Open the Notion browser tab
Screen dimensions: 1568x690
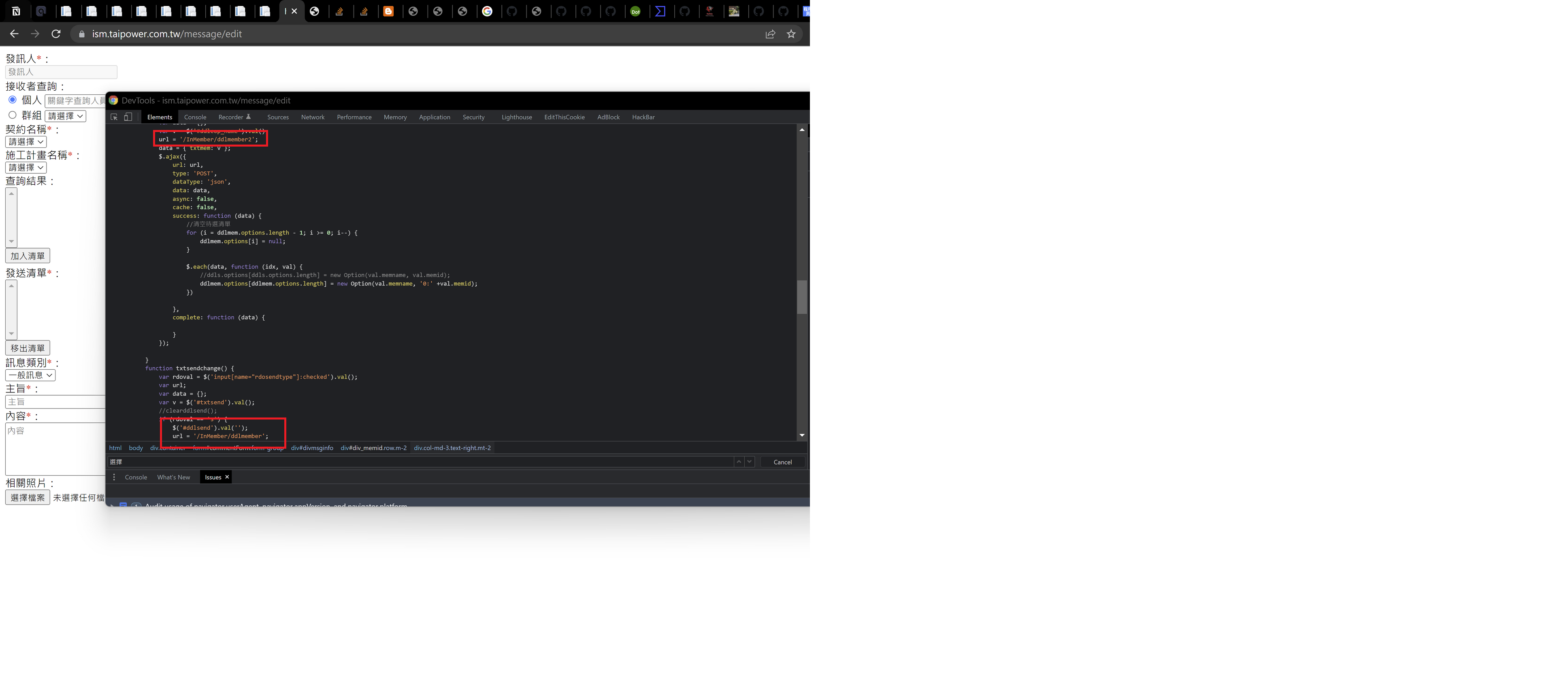[17, 11]
